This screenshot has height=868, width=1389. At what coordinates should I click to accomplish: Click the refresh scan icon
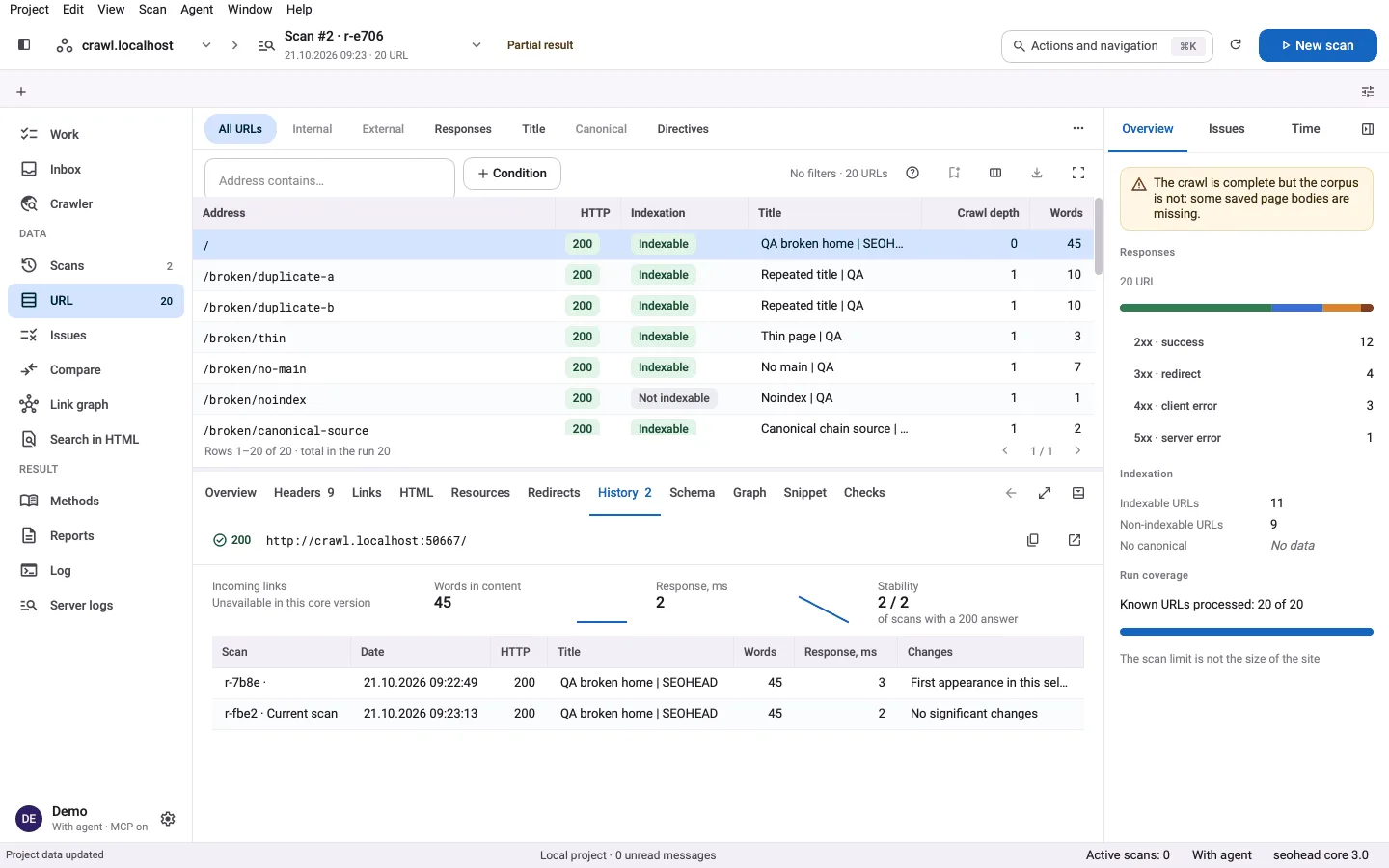[x=1236, y=45]
